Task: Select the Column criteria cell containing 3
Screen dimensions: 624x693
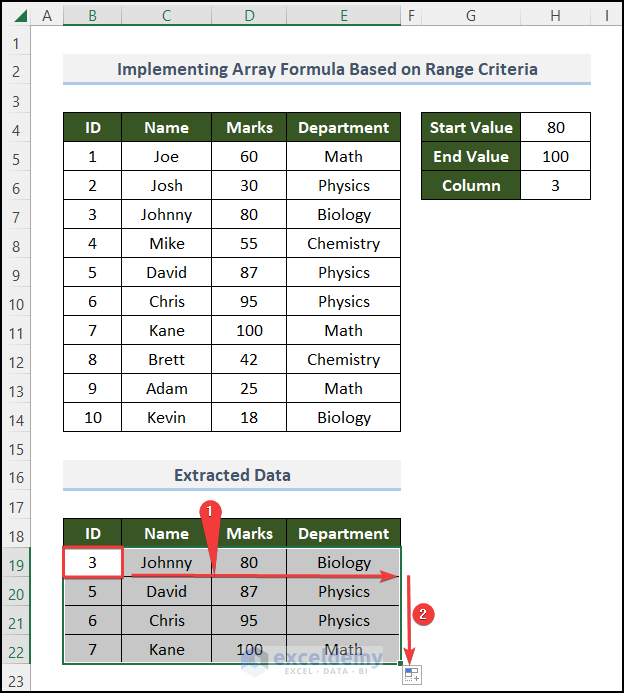Action: (556, 186)
